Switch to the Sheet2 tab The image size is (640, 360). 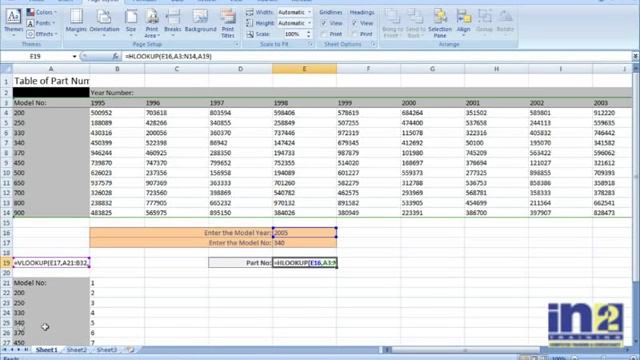77,350
